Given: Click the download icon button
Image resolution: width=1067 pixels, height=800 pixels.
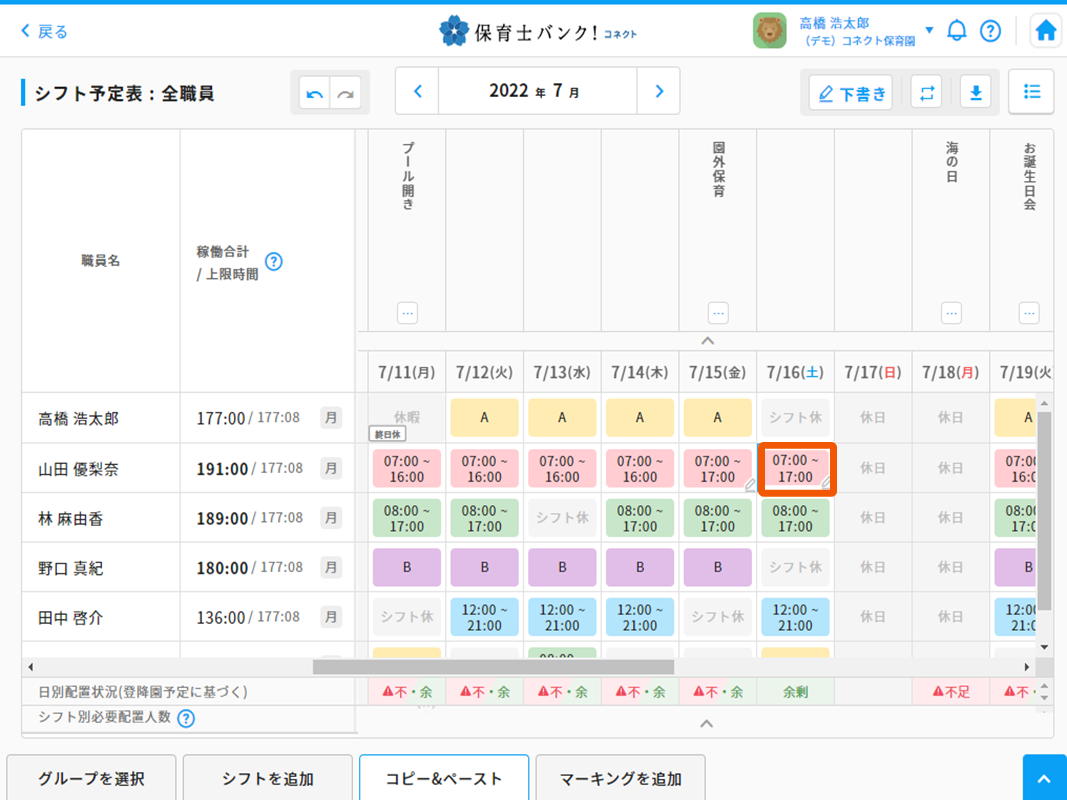Looking at the screenshot, I should point(975,93).
